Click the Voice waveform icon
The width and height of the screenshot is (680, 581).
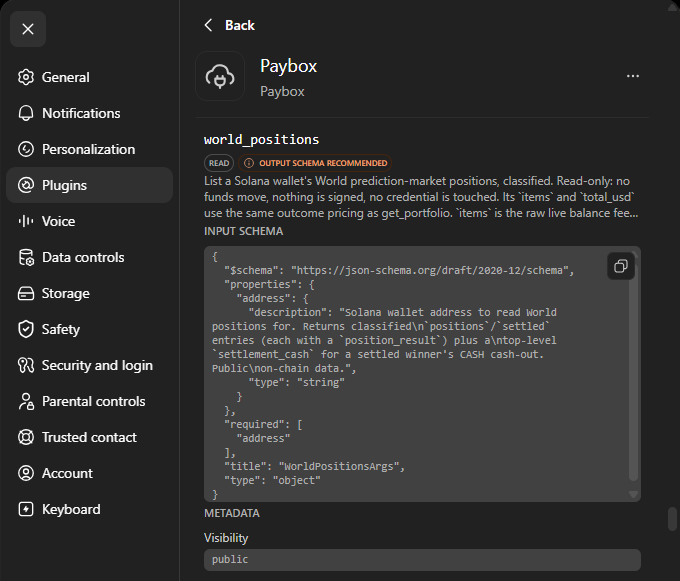pyautogui.click(x=26, y=221)
